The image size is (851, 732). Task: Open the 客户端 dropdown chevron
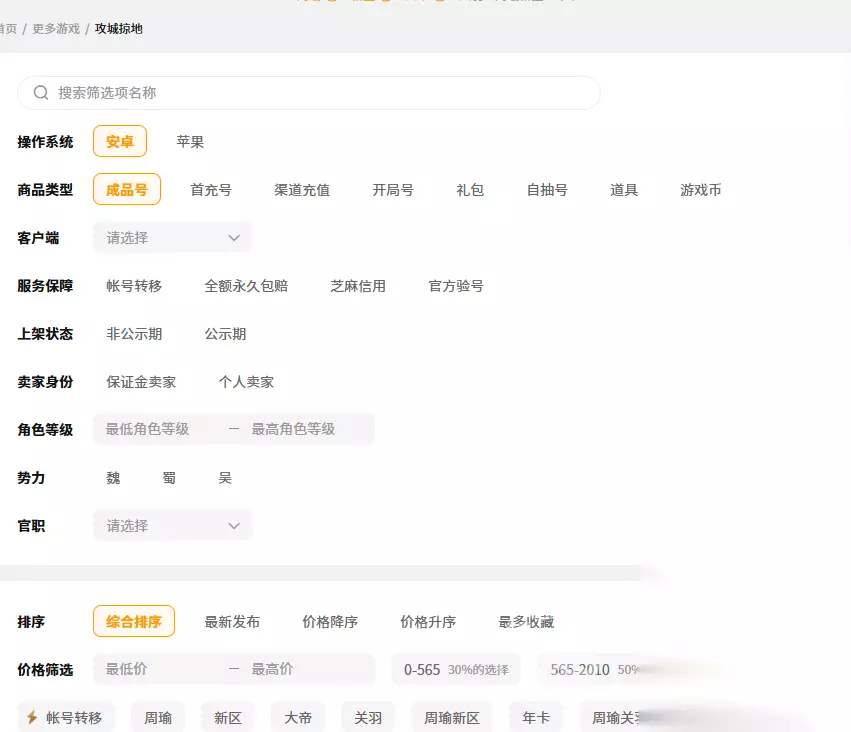click(234, 238)
